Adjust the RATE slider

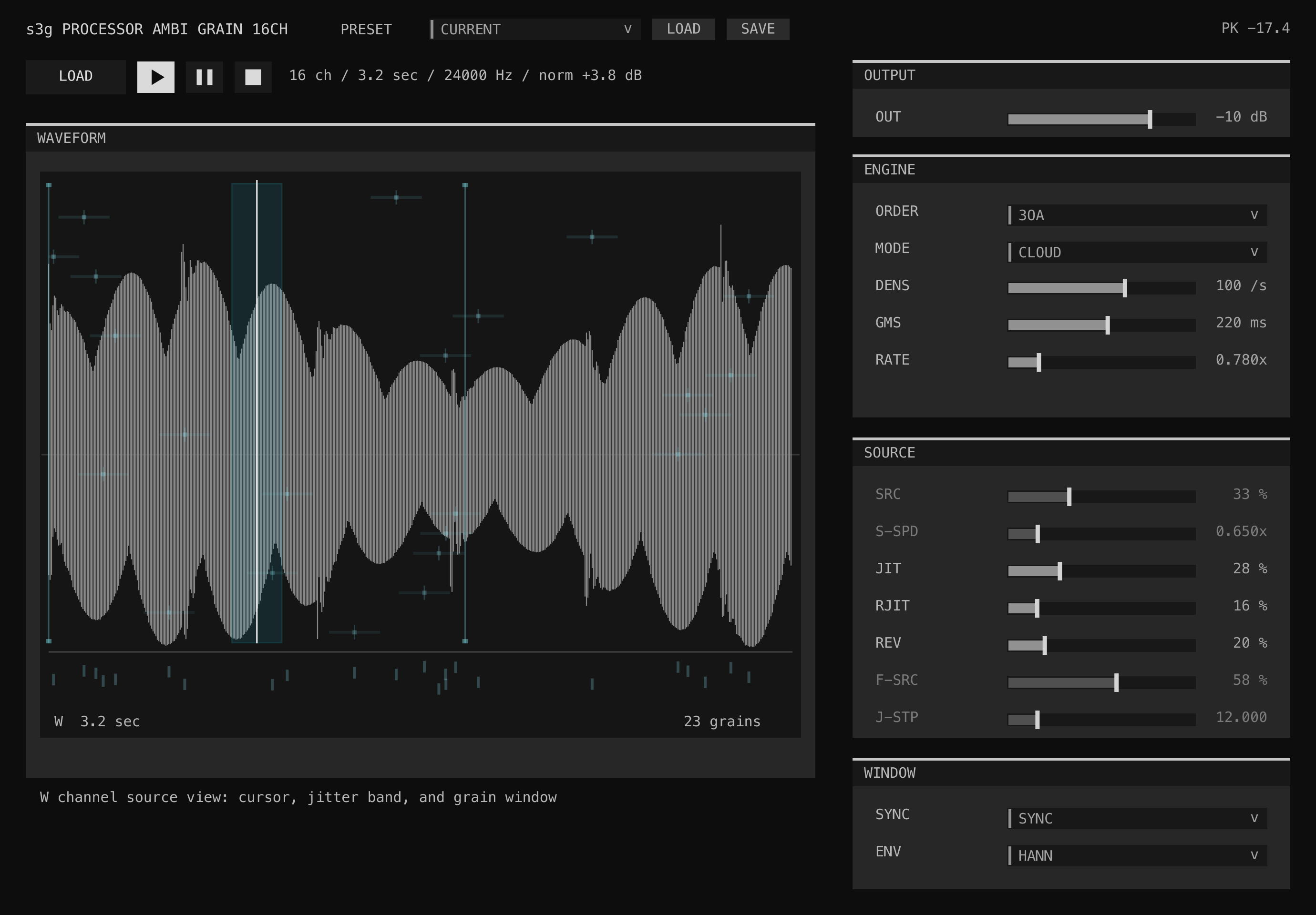1101,362
